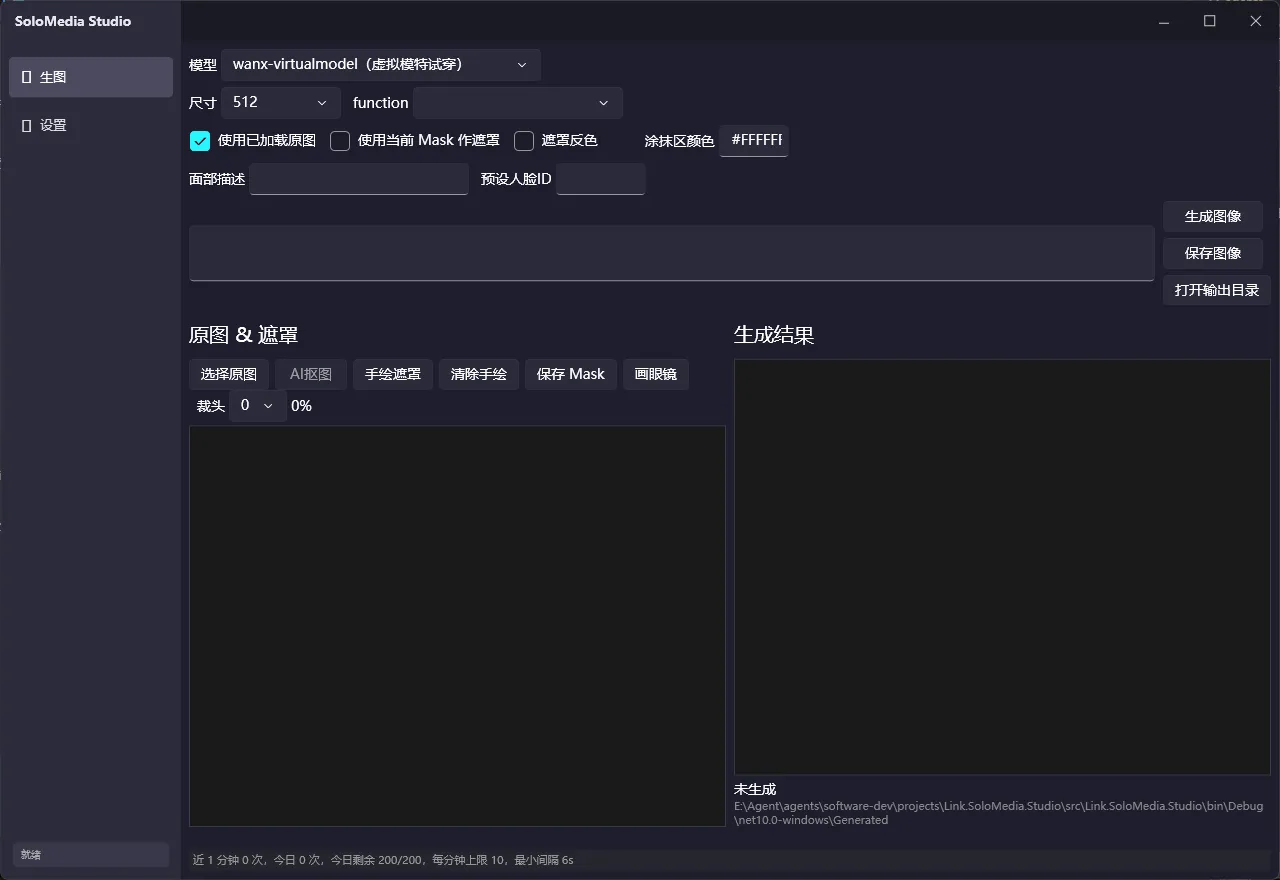Click the 就绪 status label
This screenshot has height=880, width=1280.
31,855
